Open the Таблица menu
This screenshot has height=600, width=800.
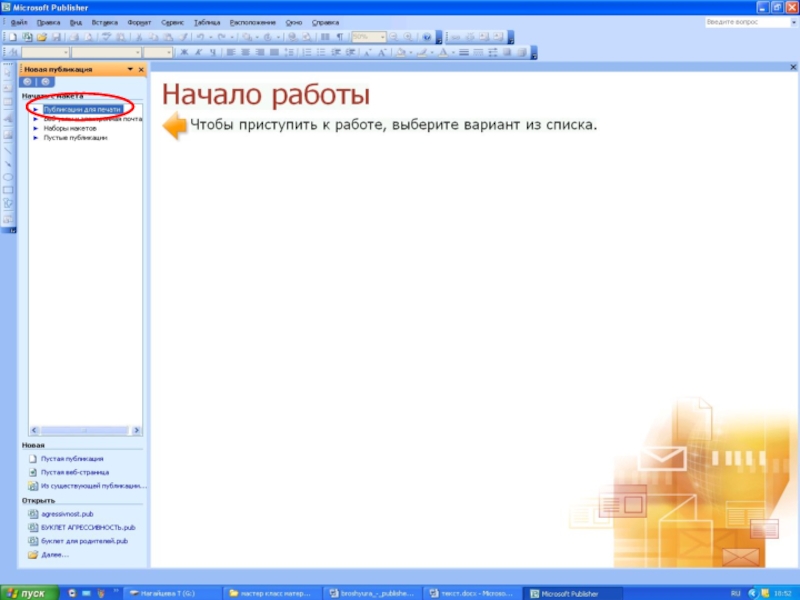click(207, 21)
